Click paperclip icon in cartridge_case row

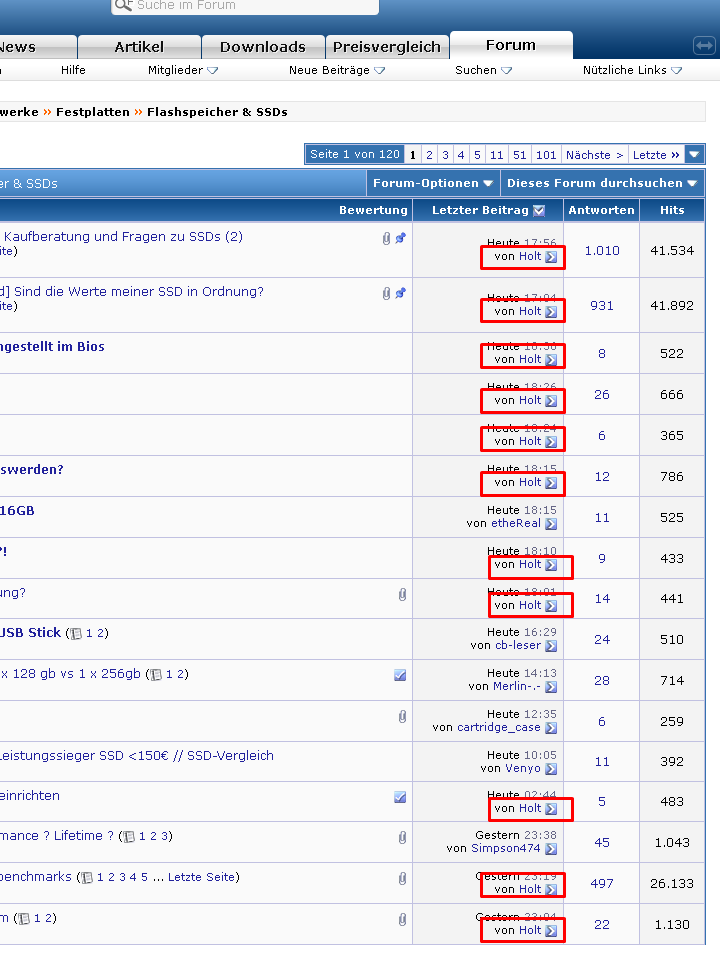(402, 716)
